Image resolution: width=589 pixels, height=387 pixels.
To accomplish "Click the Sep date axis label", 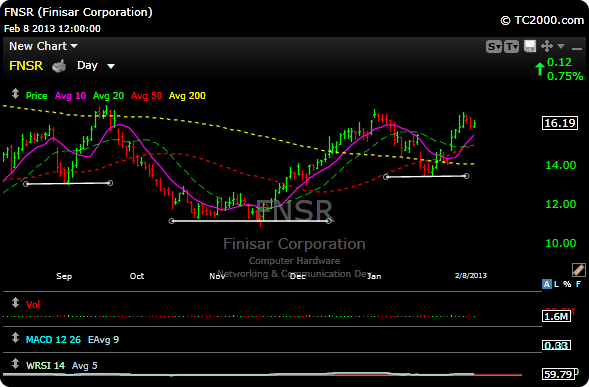I will tap(64, 276).
